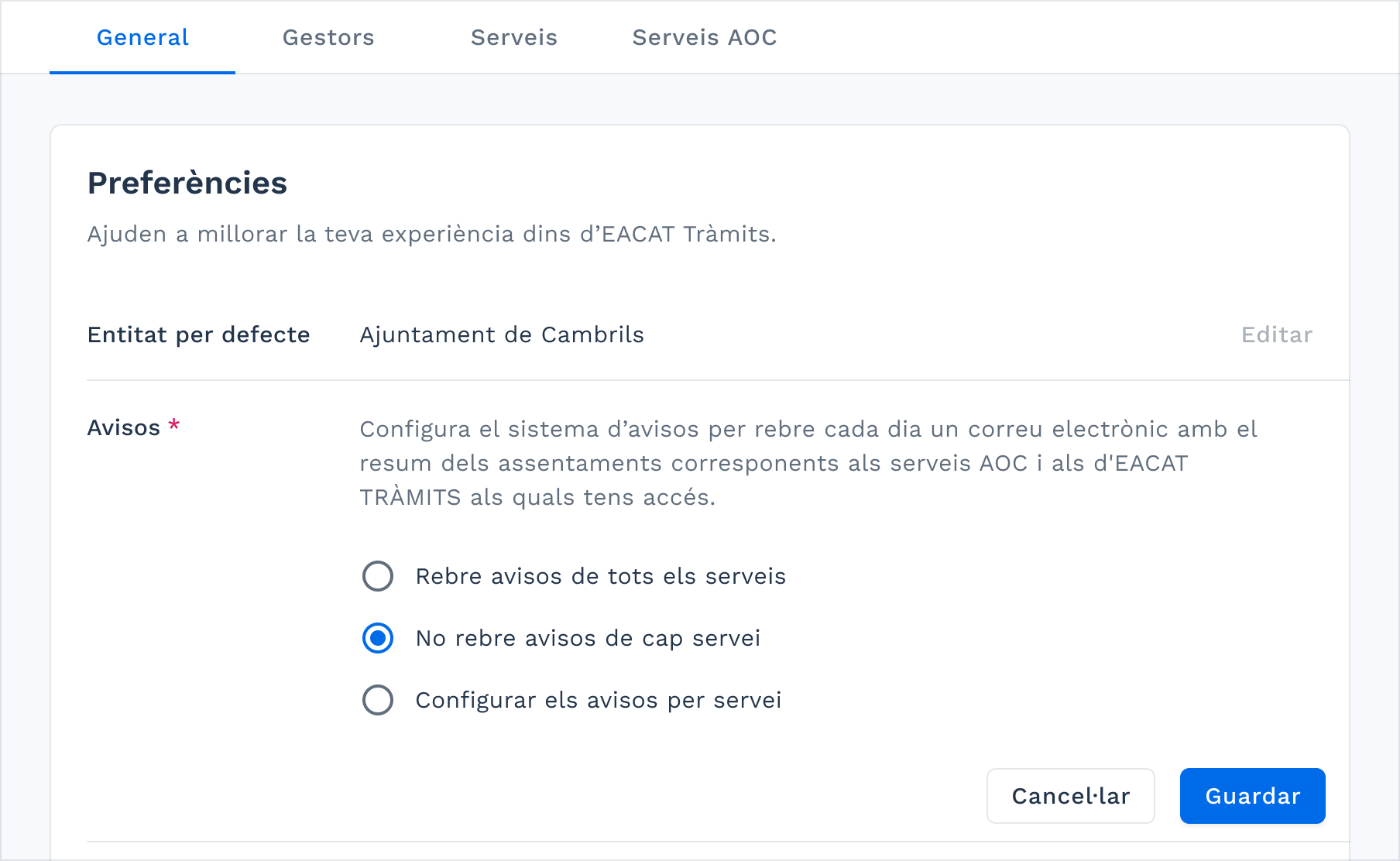Navigate to Serveis AOC settings
Screen dimensions: 1400x861
tap(704, 37)
